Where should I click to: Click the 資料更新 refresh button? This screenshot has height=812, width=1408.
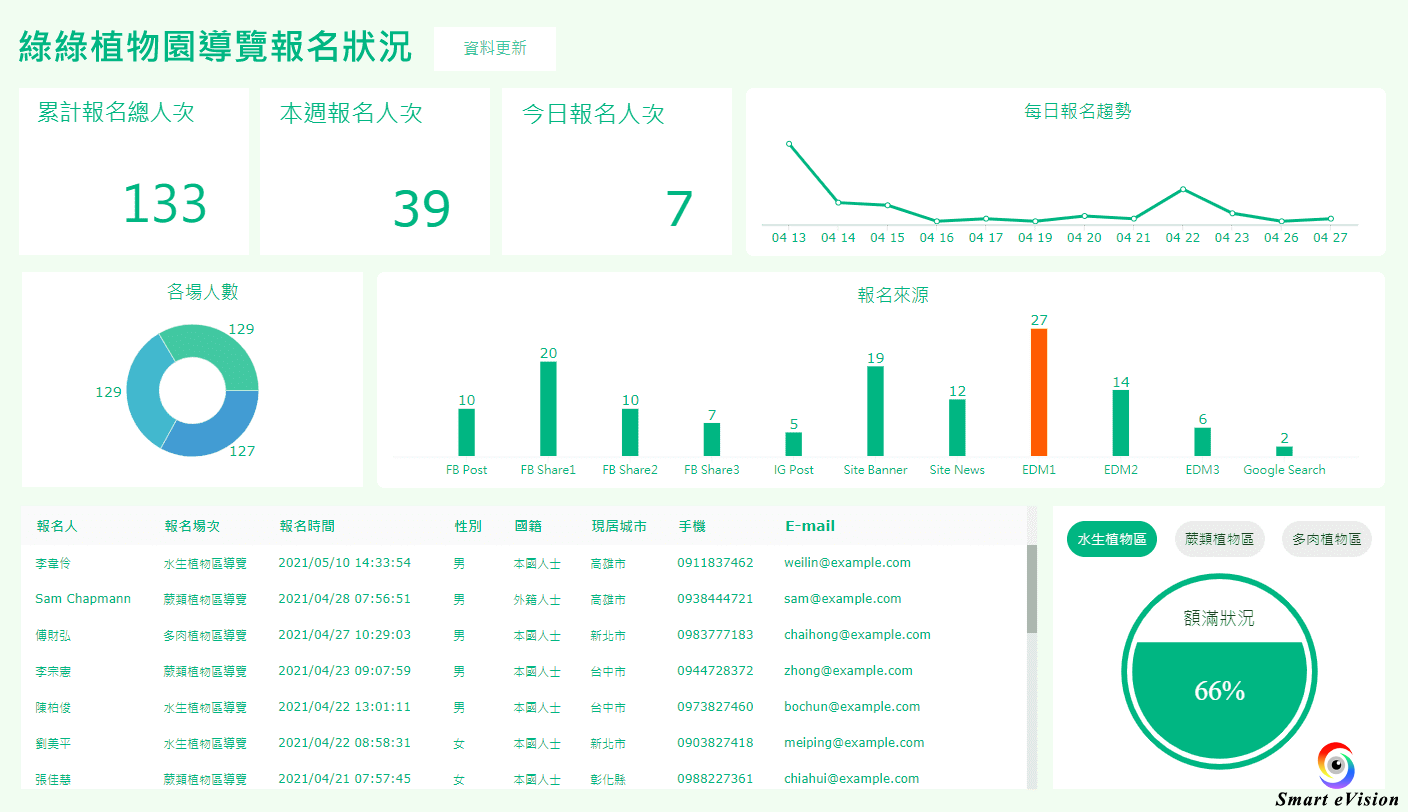[x=495, y=49]
